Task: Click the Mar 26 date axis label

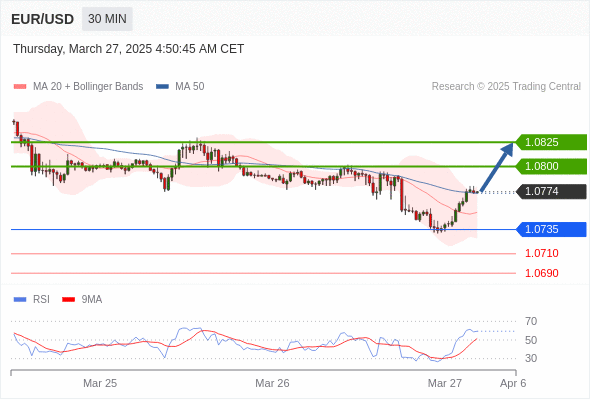Action: (x=272, y=383)
